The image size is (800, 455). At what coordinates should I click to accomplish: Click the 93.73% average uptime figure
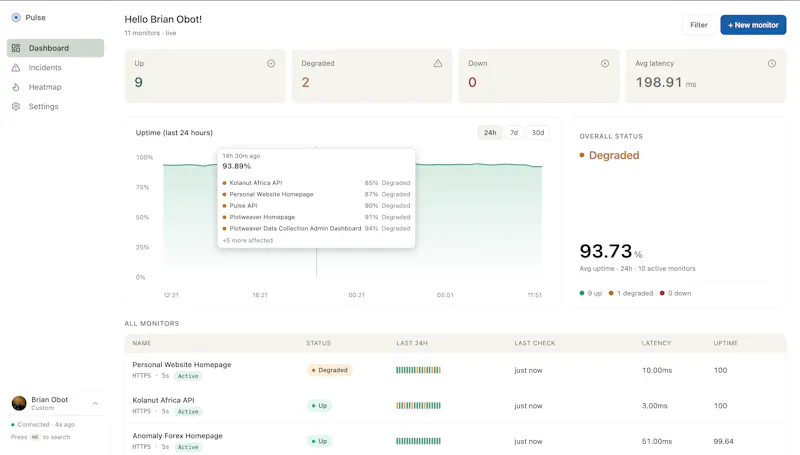click(611, 251)
